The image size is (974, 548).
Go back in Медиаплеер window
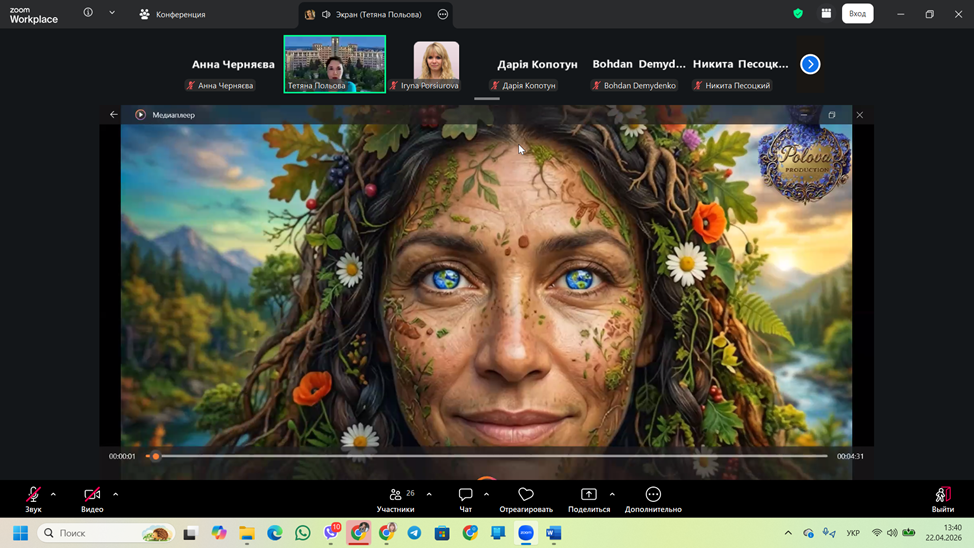point(114,114)
